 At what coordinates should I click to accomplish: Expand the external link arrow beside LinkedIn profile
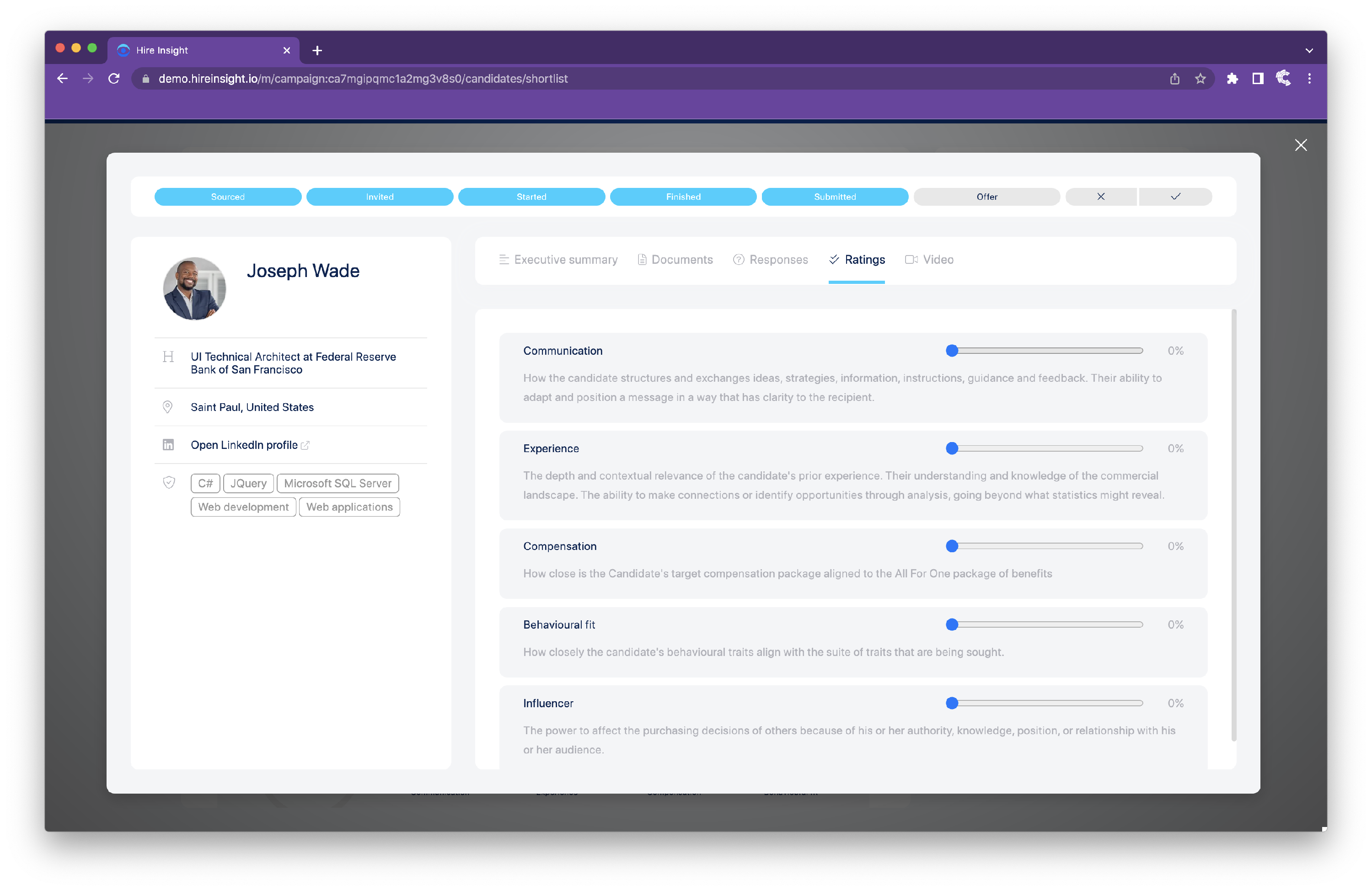305,445
